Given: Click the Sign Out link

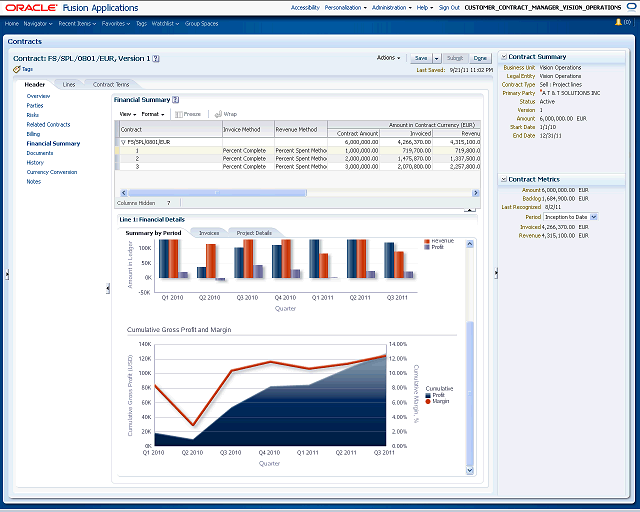Looking at the screenshot, I should click(449, 8).
